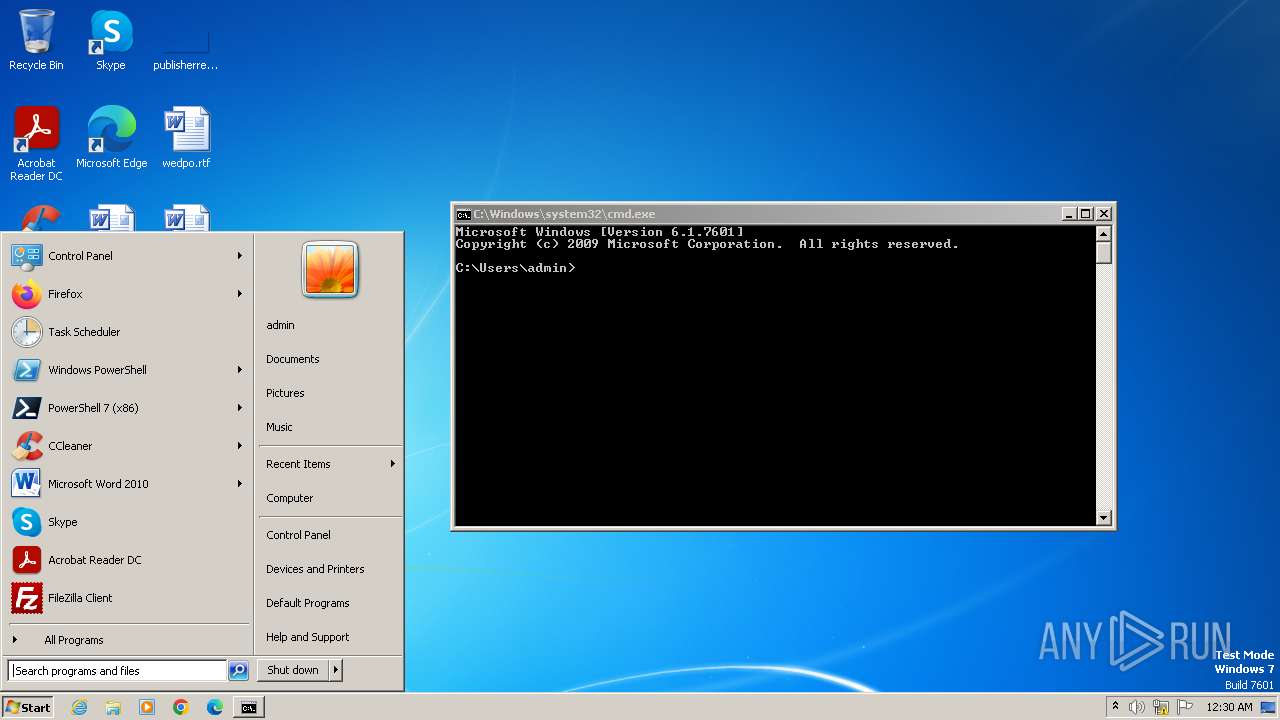Click the user account picture
The height and width of the screenshot is (720, 1280).
pyautogui.click(x=330, y=270)
